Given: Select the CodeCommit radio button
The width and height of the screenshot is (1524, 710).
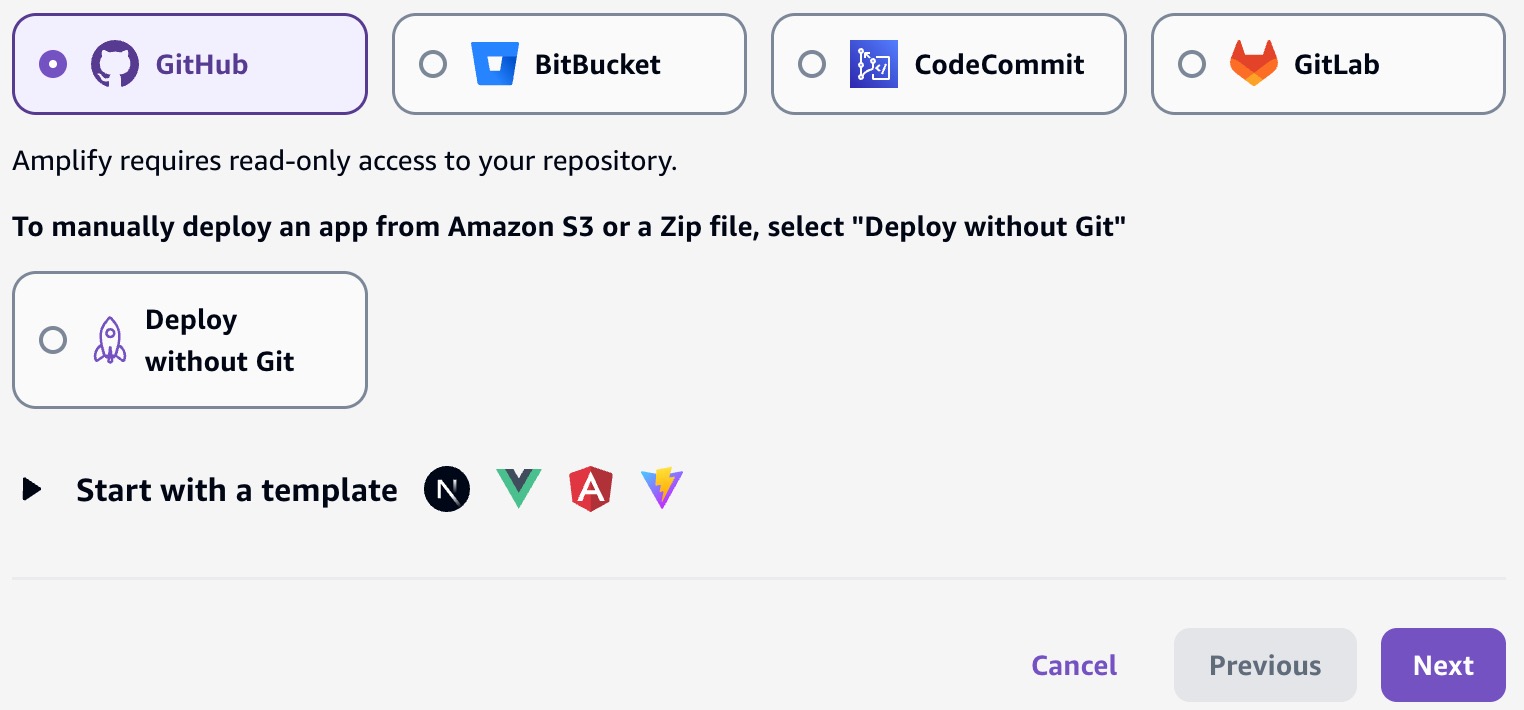Looking at the screenshot, I should click(812, 64).
